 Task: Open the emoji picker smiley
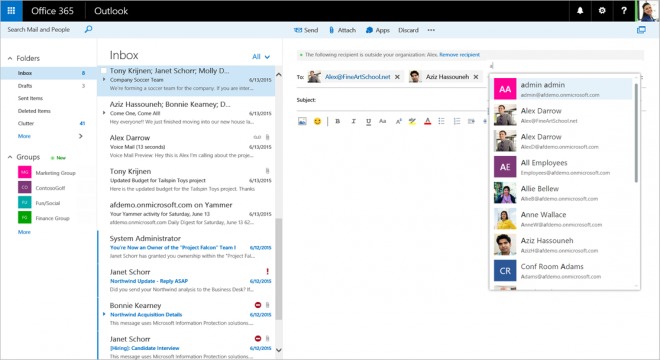[x=317, y=121]
